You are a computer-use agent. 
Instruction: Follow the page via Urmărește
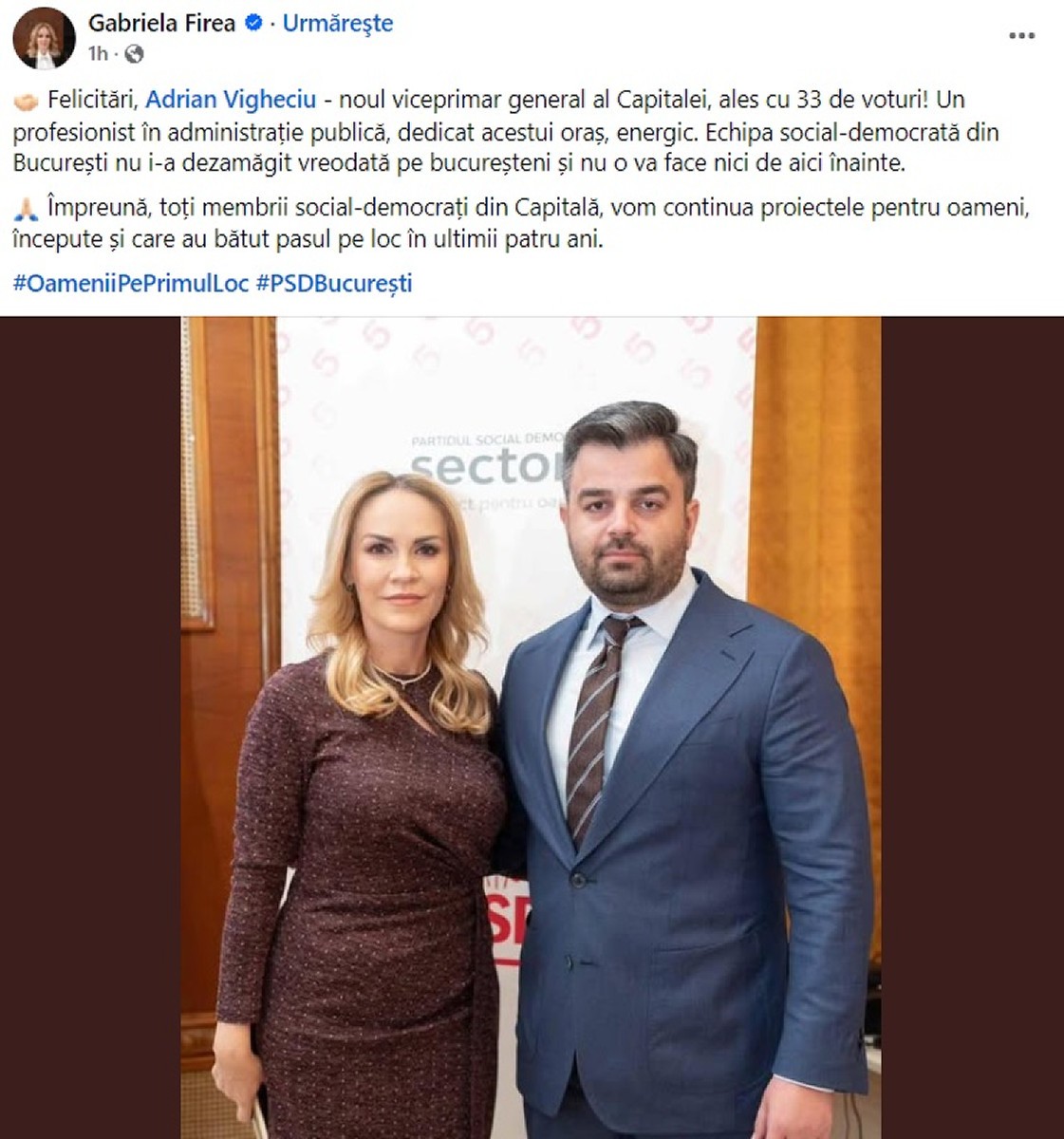(x=338, y=24)
